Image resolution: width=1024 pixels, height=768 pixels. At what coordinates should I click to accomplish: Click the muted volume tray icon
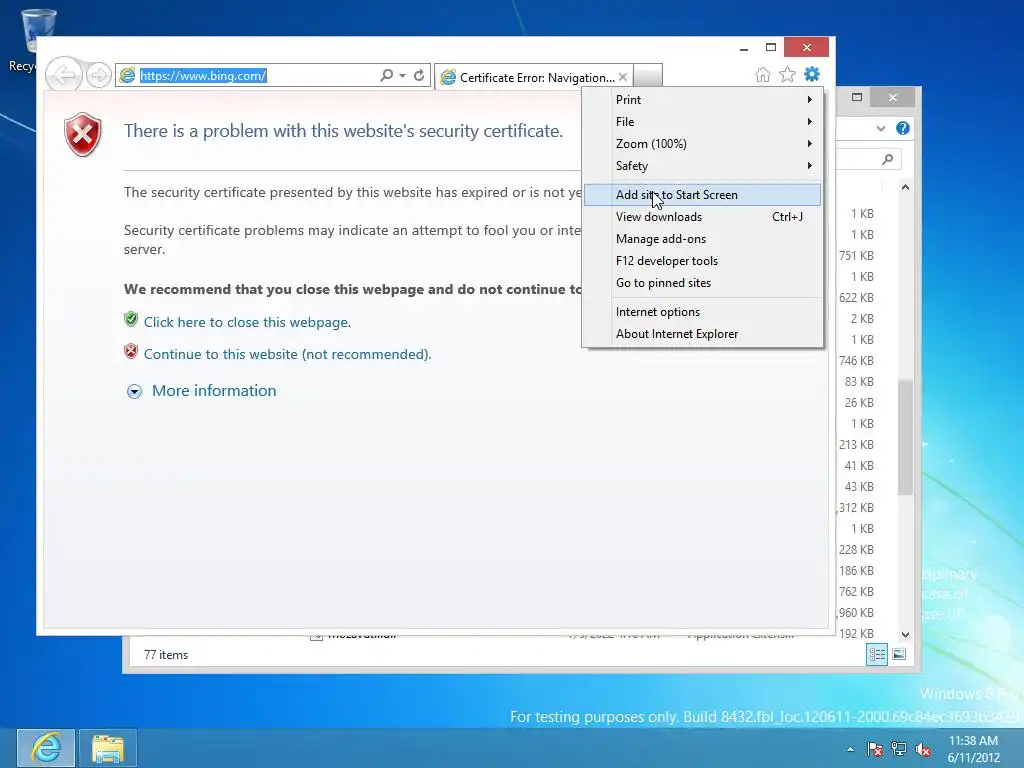[923, 749]
